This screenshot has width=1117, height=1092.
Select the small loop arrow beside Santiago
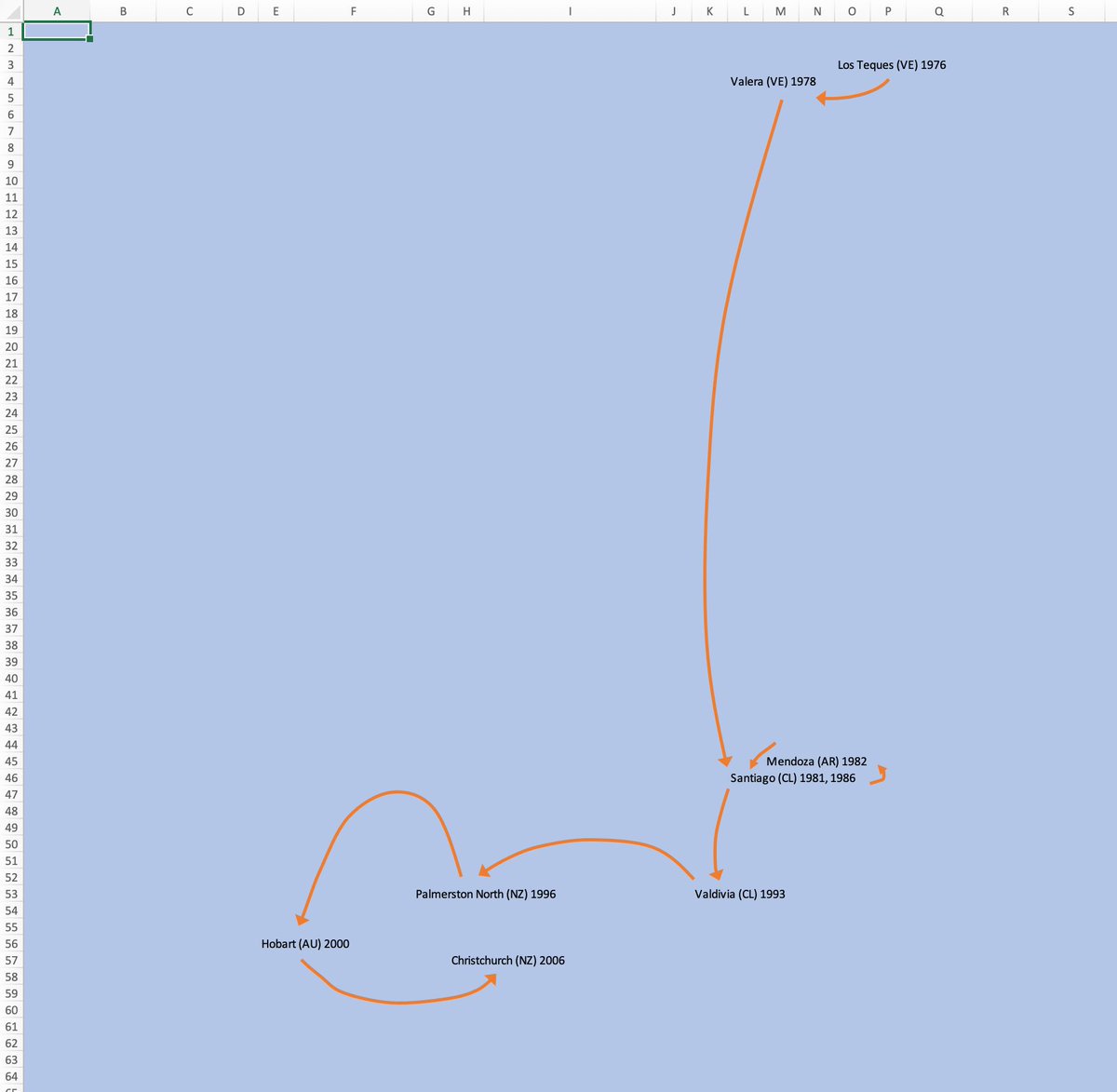click(880, 776)
